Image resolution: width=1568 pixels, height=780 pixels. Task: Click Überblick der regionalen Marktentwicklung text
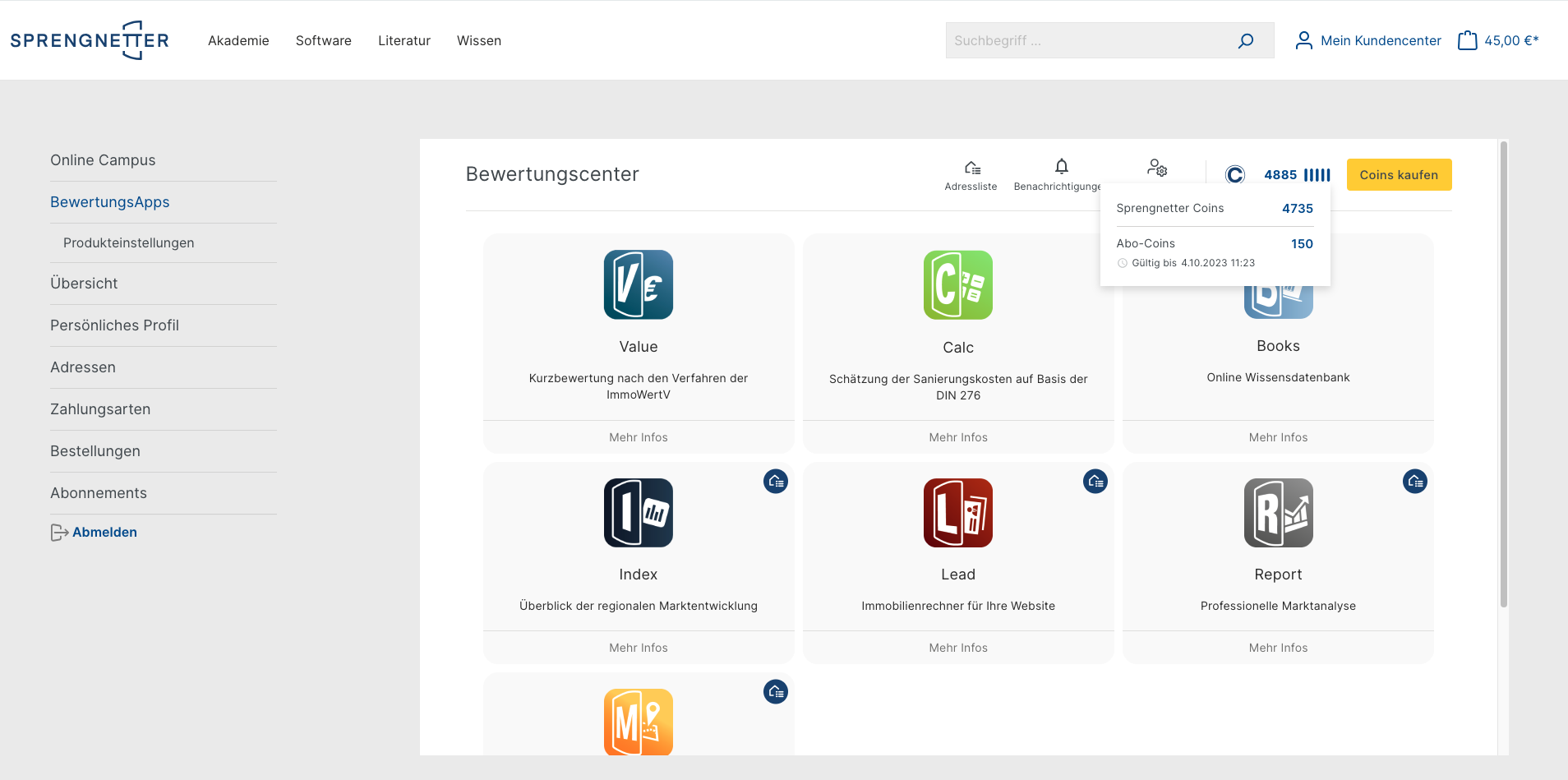(639, 606)
